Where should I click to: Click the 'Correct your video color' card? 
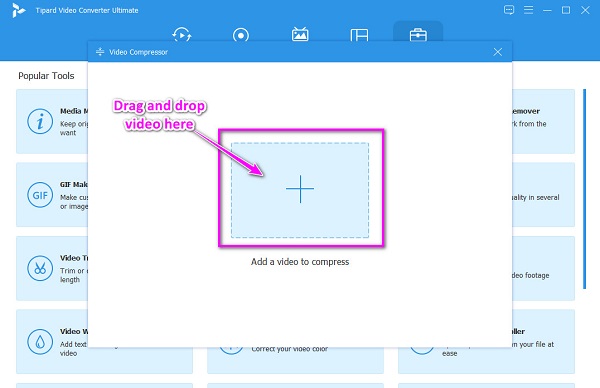point(295,360)
